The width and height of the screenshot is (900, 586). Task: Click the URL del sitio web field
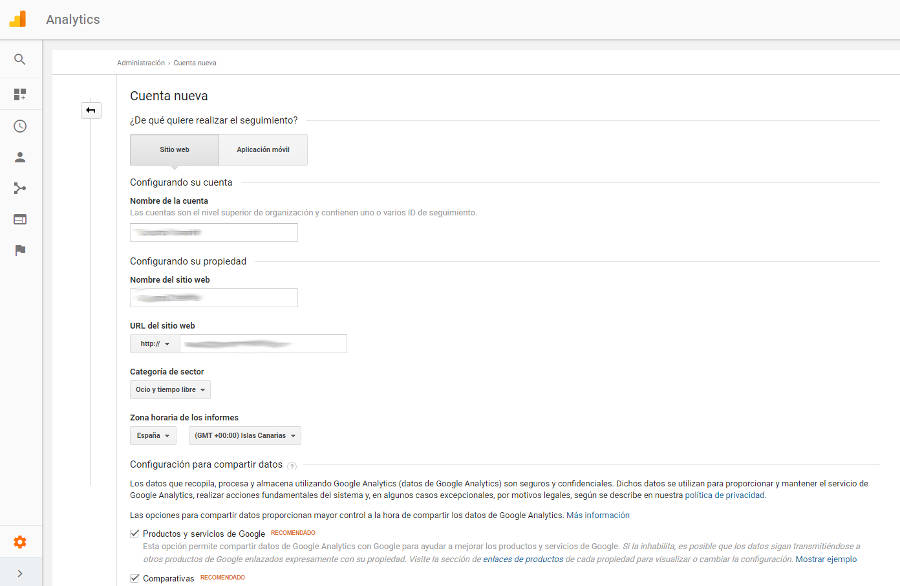(x=263, y=344)
